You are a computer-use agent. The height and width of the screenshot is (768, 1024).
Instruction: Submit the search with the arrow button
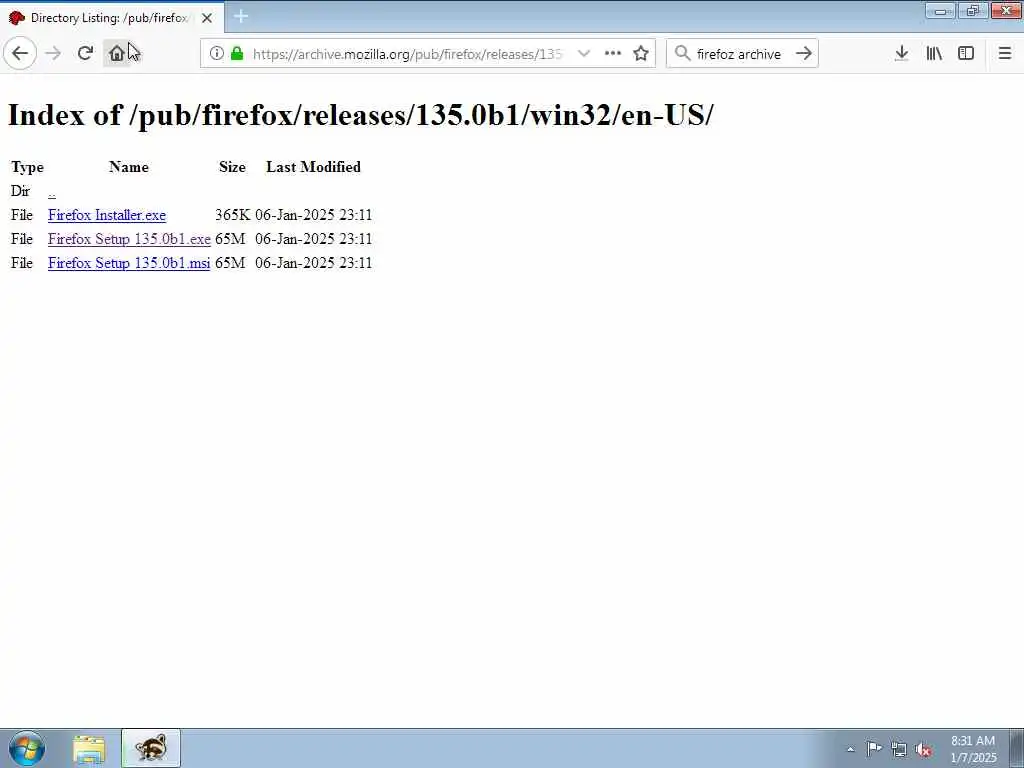tap(804, 54)
